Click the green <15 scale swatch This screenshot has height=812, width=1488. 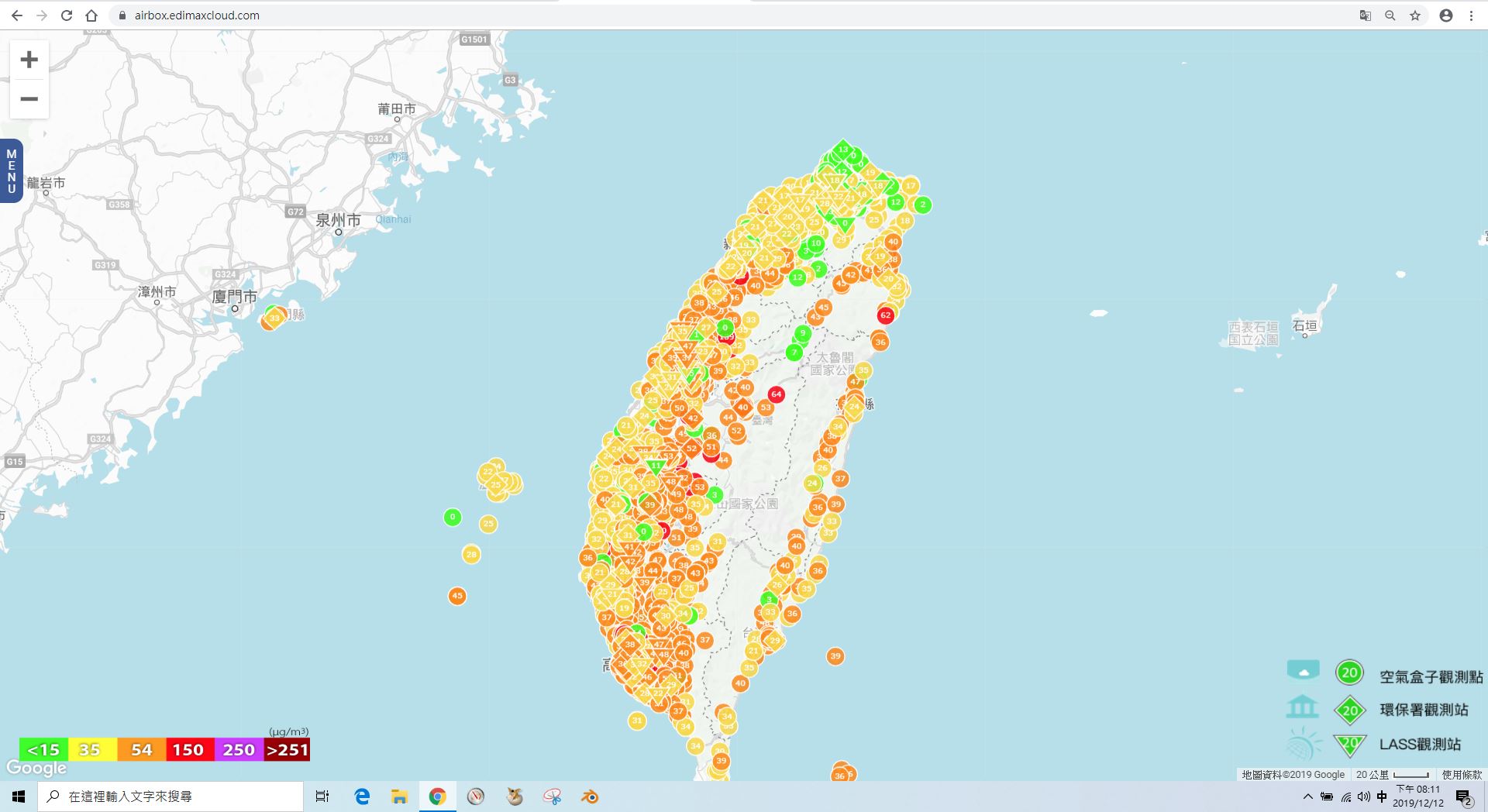tap(43, 749)
